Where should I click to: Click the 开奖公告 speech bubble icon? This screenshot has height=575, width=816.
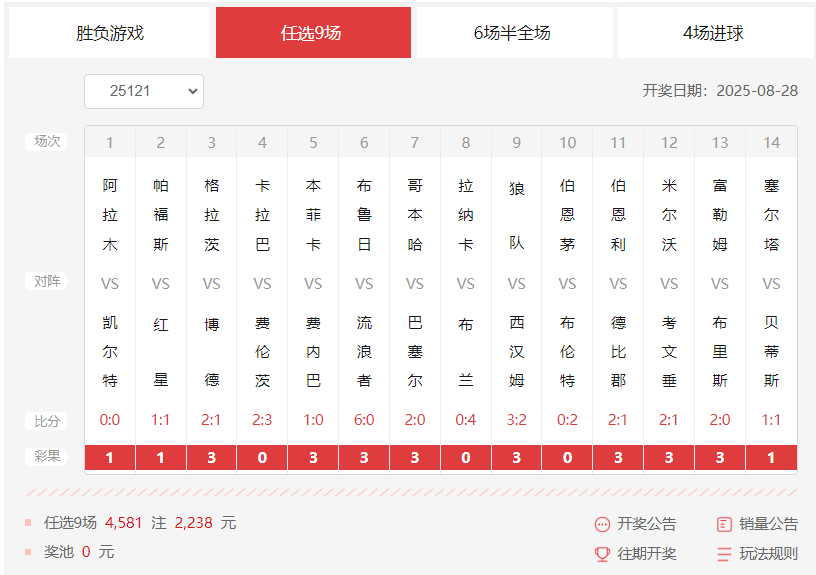[x=602, y=524]
